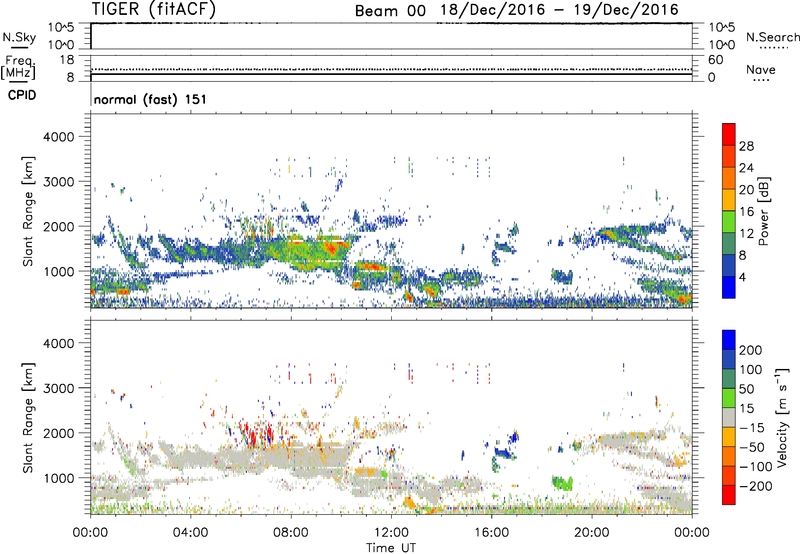The height and width of the screenshot is (554, 800).
Task: Click the 'Nave' legend label
Action: click(761, 69)
